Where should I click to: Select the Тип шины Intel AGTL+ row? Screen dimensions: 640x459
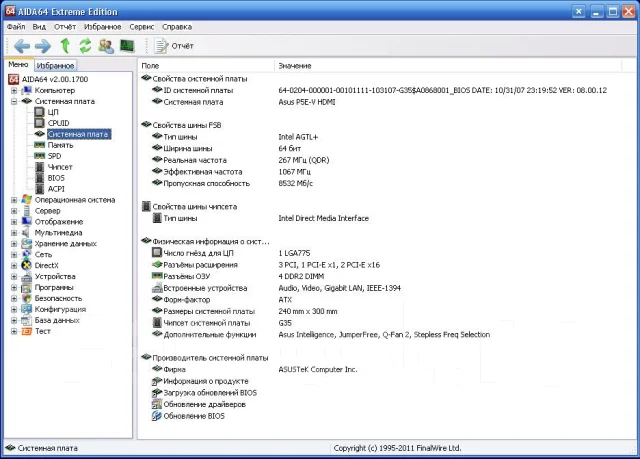[235, 137]
